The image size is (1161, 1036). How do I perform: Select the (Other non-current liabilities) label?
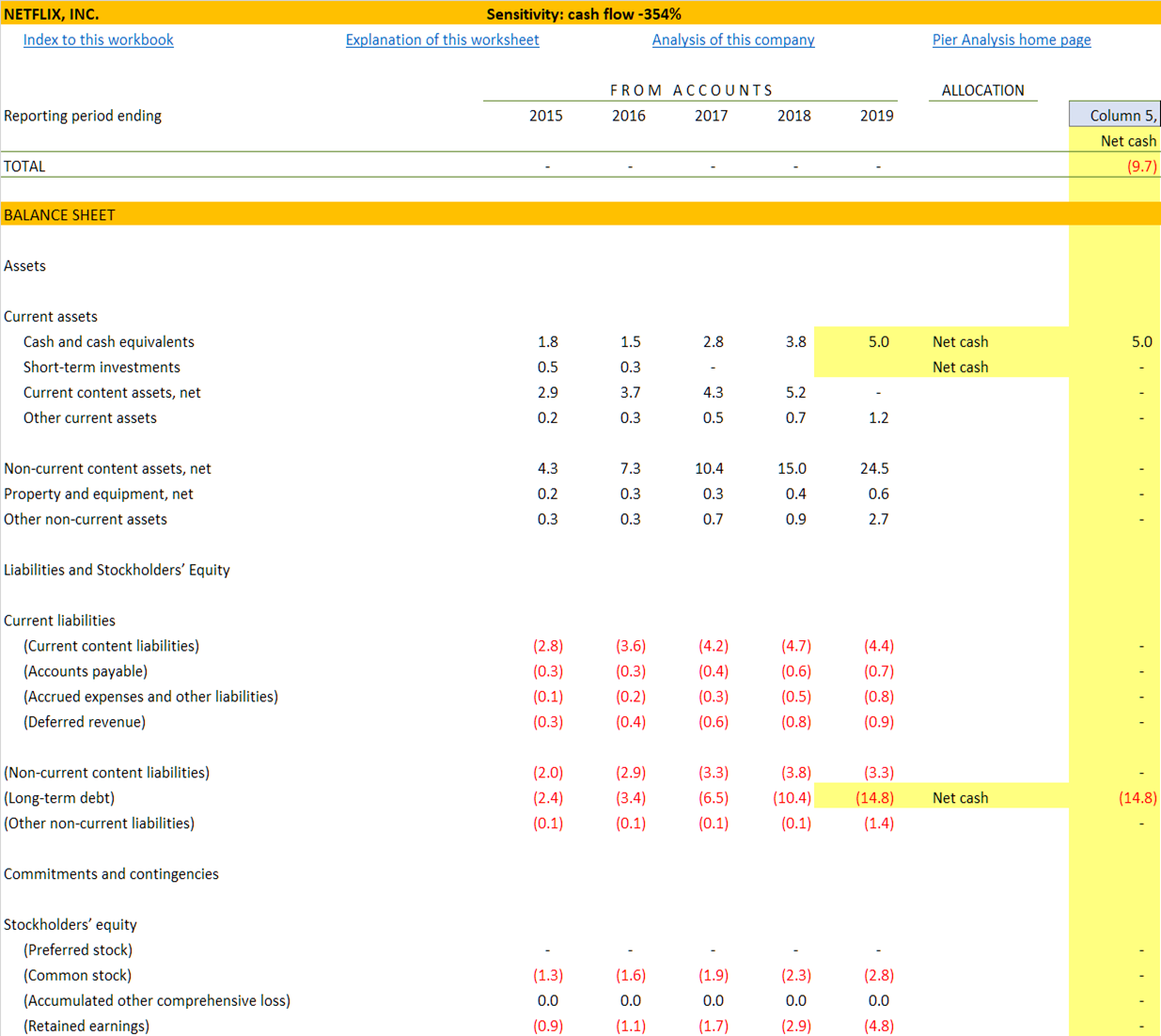point(99,824)
